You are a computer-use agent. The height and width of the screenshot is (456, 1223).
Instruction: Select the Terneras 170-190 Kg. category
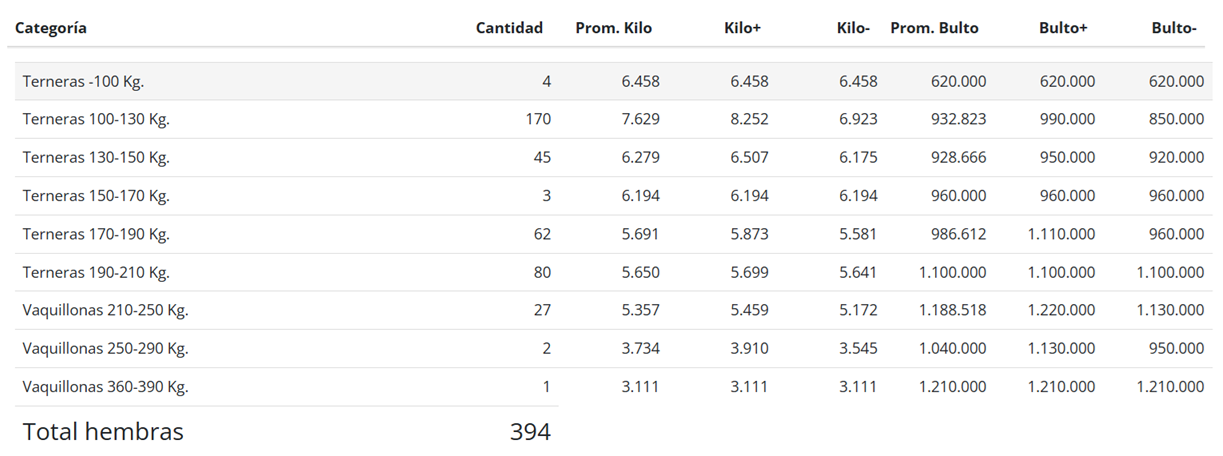pyautogui.click(x=96, y=234)
